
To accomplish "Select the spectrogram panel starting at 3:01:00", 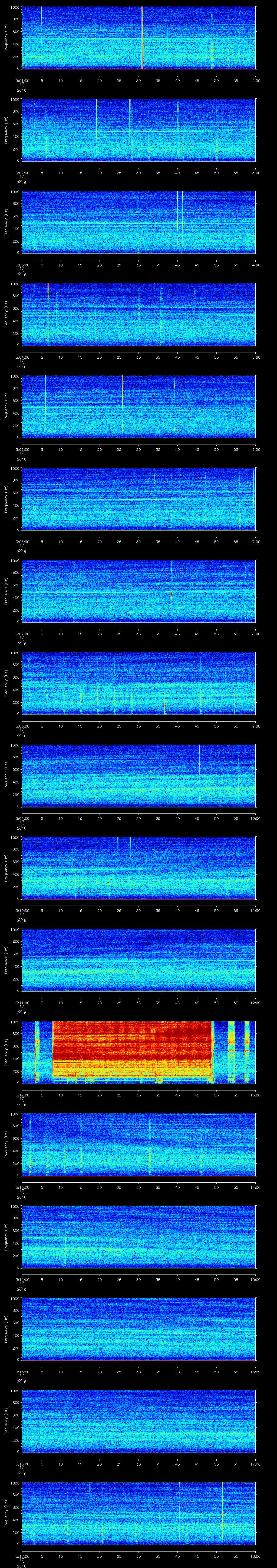I will point(139,38).
